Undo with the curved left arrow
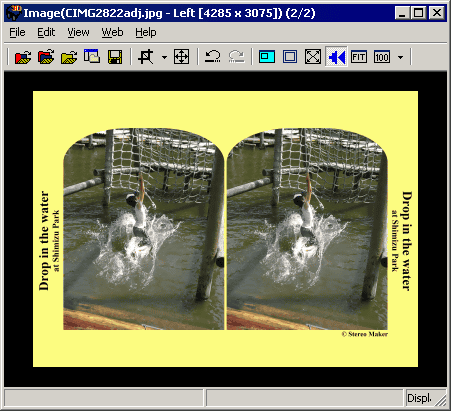 [213, 57]
